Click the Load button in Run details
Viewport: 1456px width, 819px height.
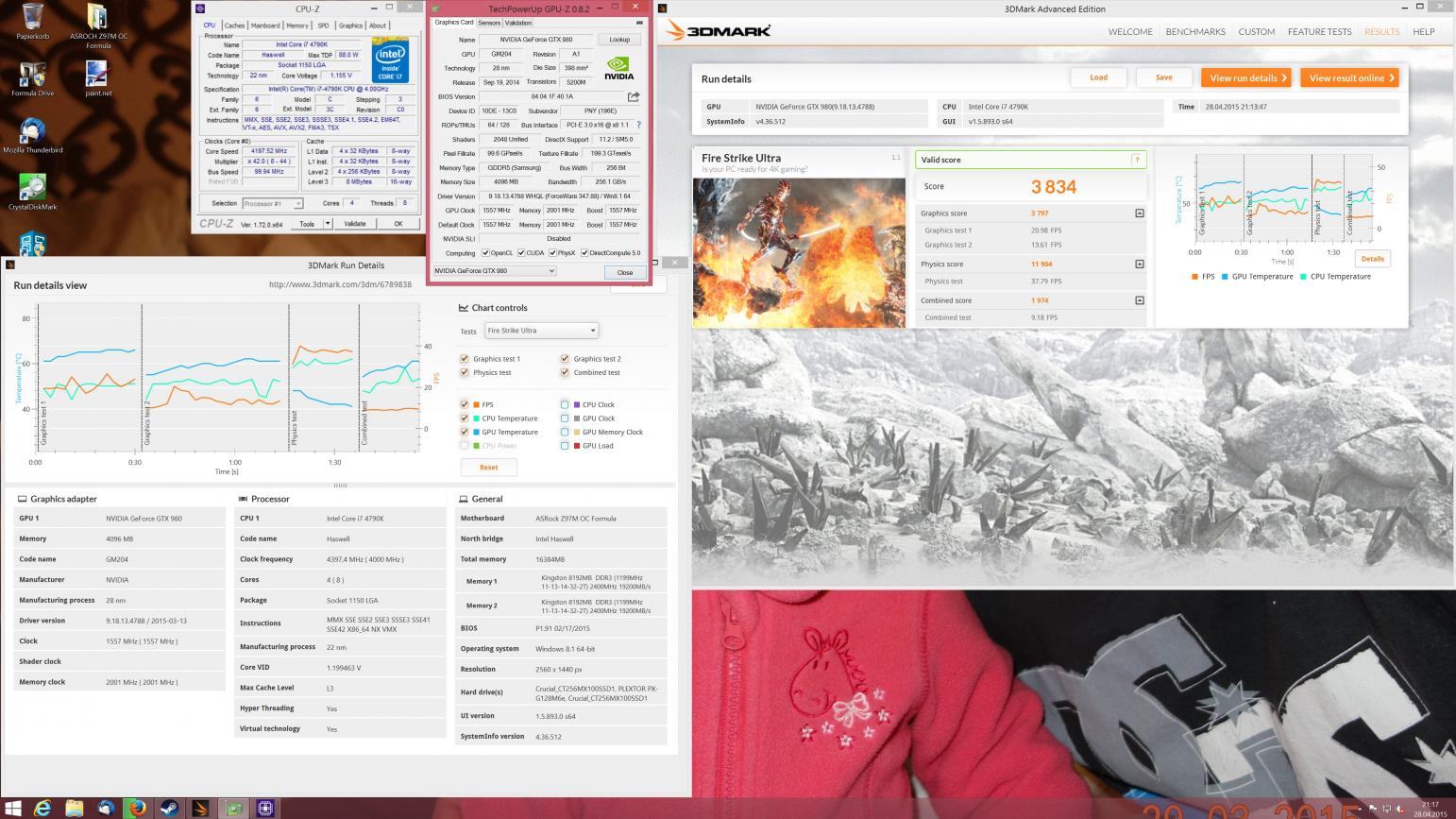point(1098,77)
